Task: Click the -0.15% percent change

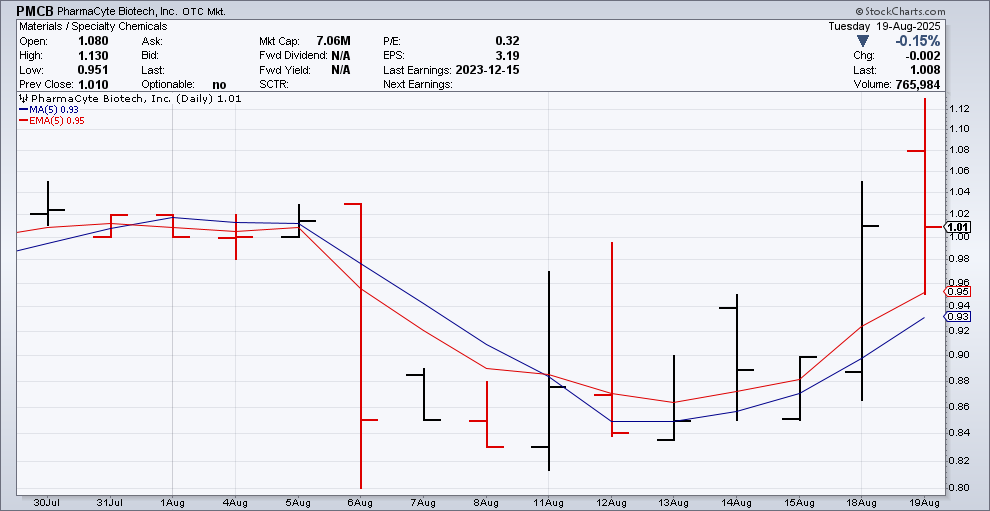Action: point(919,42)
